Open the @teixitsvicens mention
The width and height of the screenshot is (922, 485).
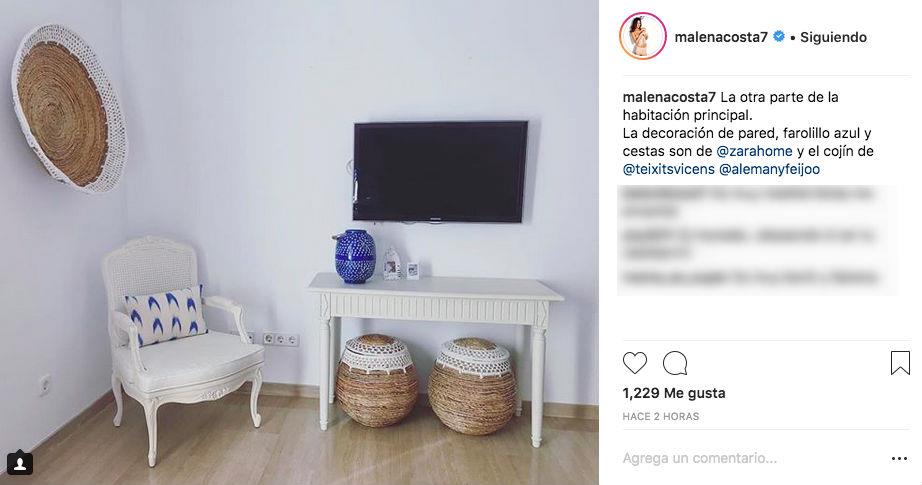[669, 169]
